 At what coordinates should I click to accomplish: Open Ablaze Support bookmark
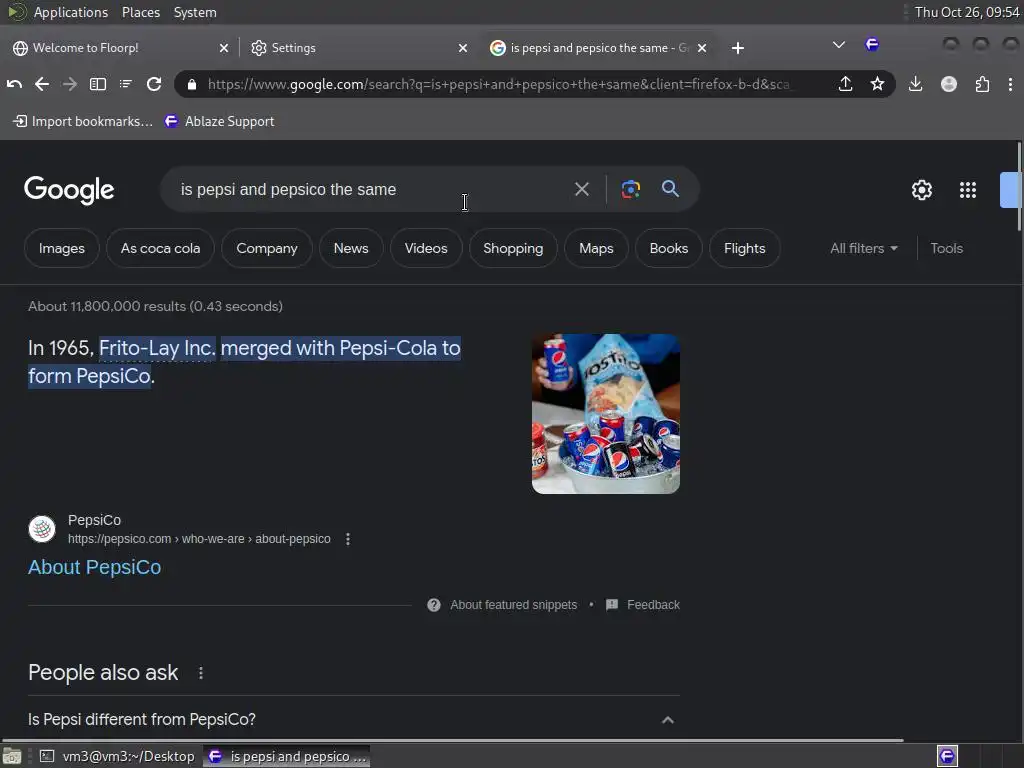[219, 121]
